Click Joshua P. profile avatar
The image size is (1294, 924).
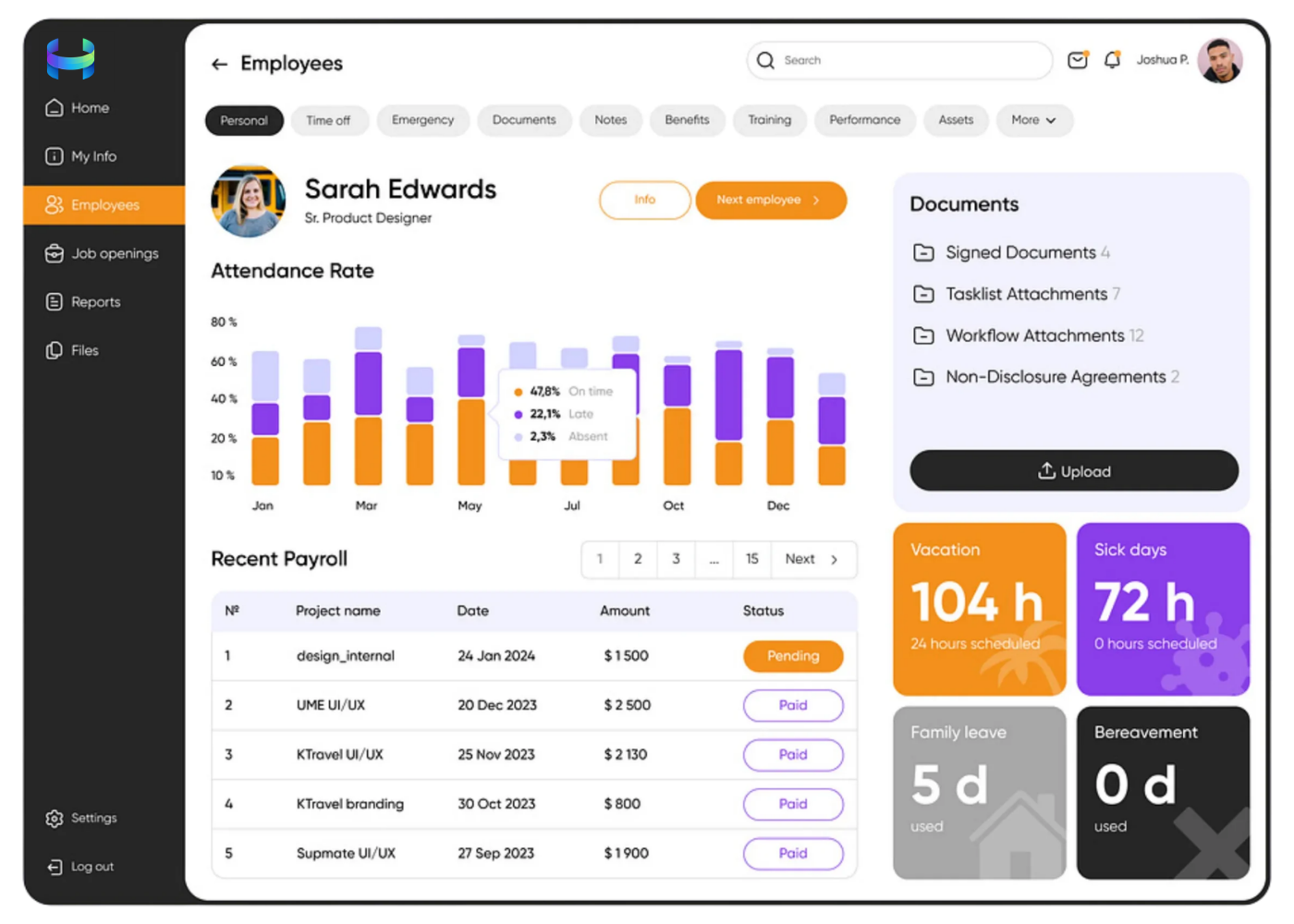(x=1219, y=60)
